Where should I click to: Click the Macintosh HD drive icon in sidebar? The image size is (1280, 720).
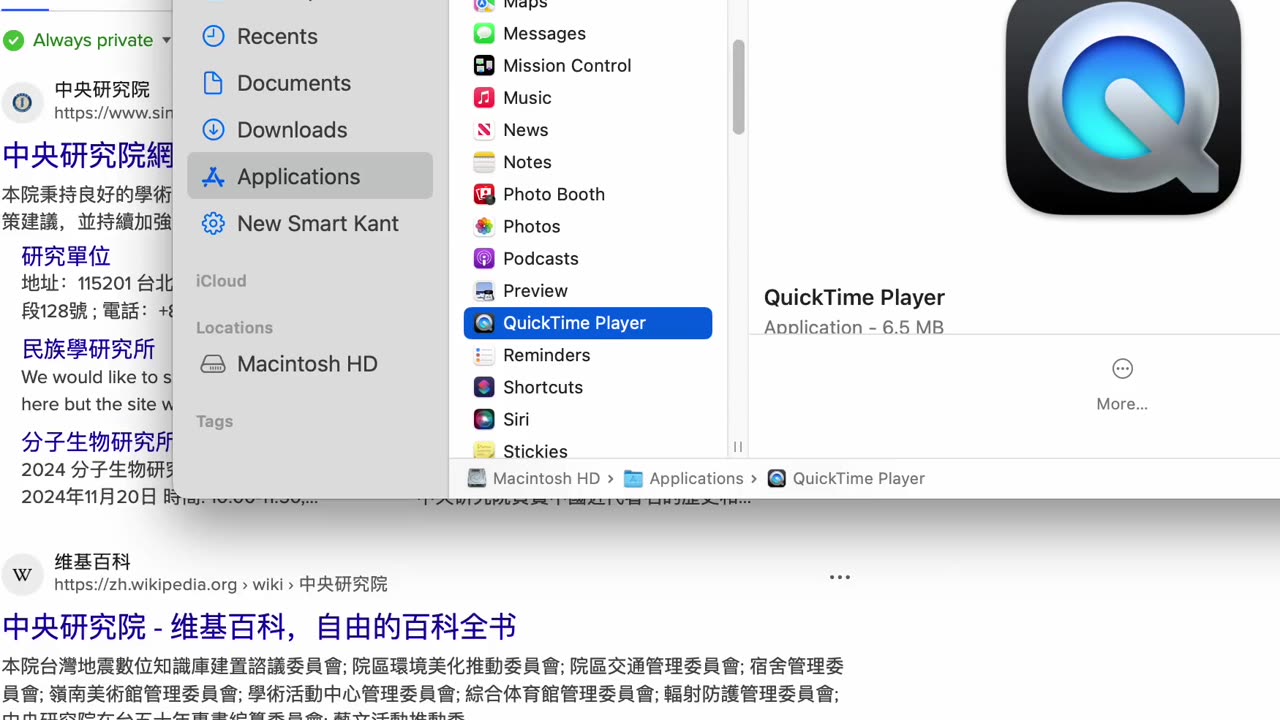pyautogui.click(x=213, y=364)
